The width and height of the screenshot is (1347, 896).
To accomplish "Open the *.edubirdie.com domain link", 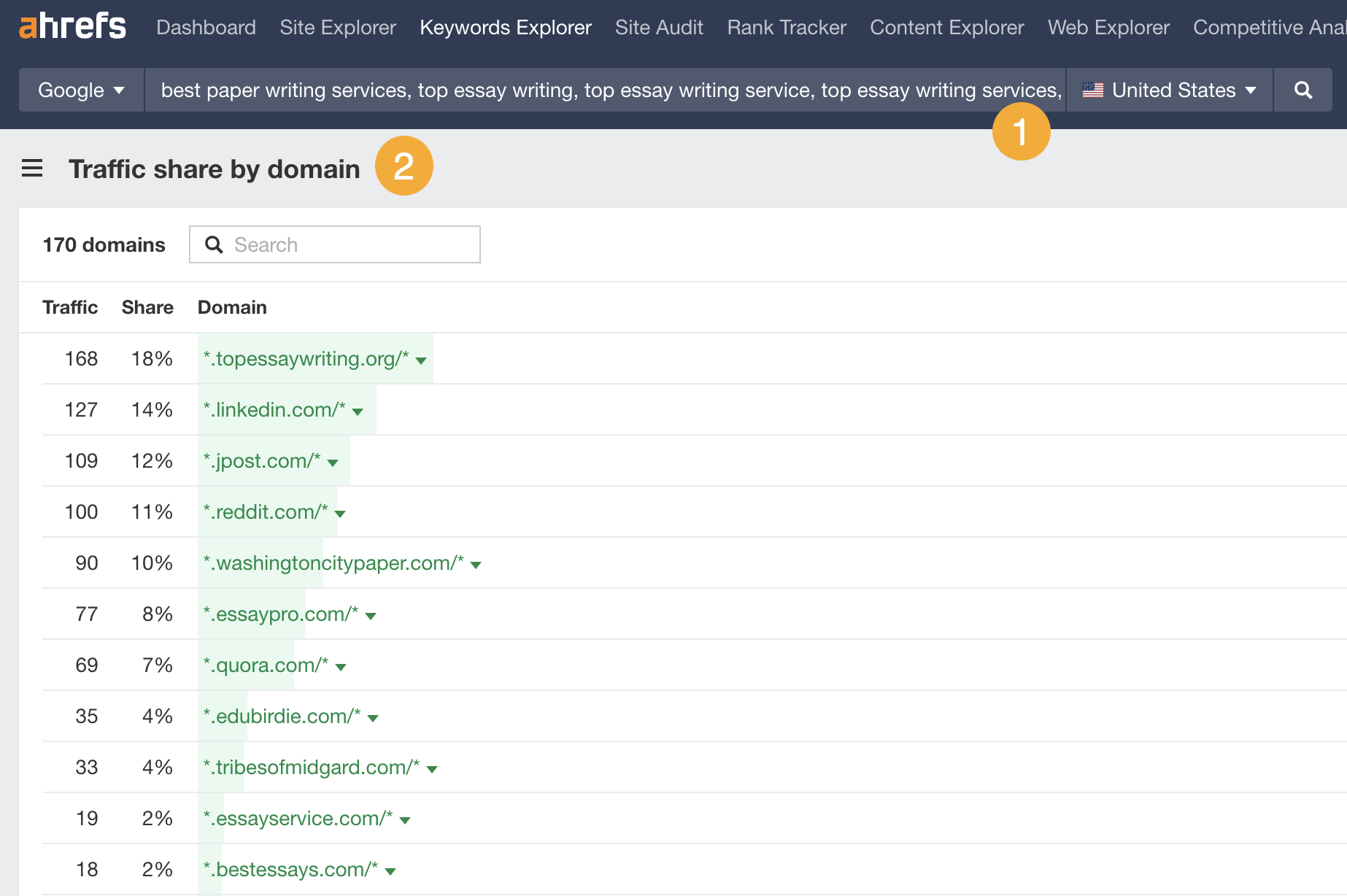I will (x=281, y=716).
